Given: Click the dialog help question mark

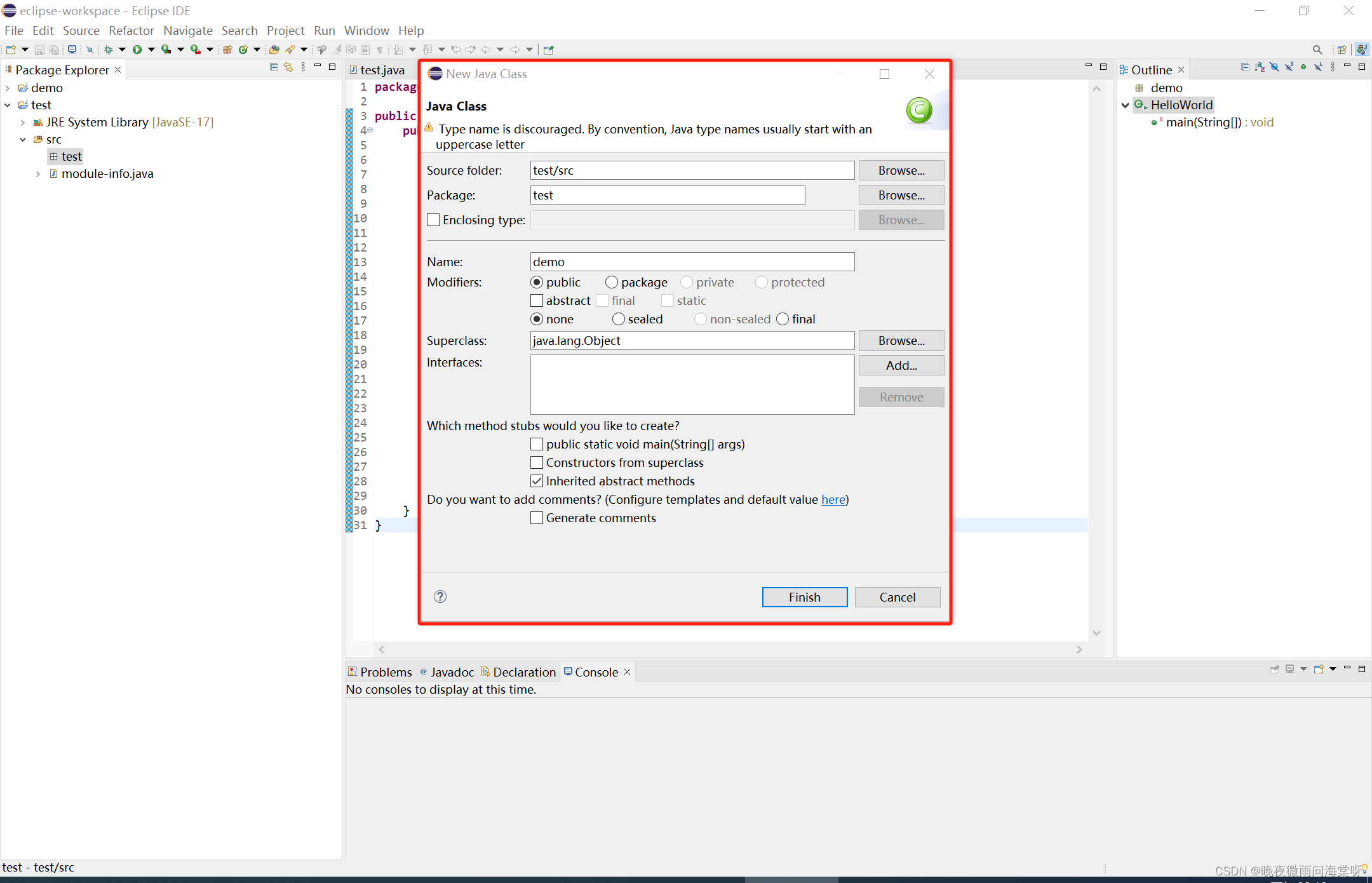Looking at the screenshot, I should click(440, 597).
